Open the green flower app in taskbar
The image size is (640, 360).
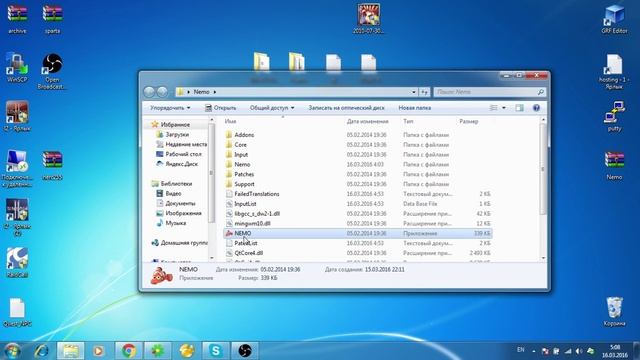(158, 351)
